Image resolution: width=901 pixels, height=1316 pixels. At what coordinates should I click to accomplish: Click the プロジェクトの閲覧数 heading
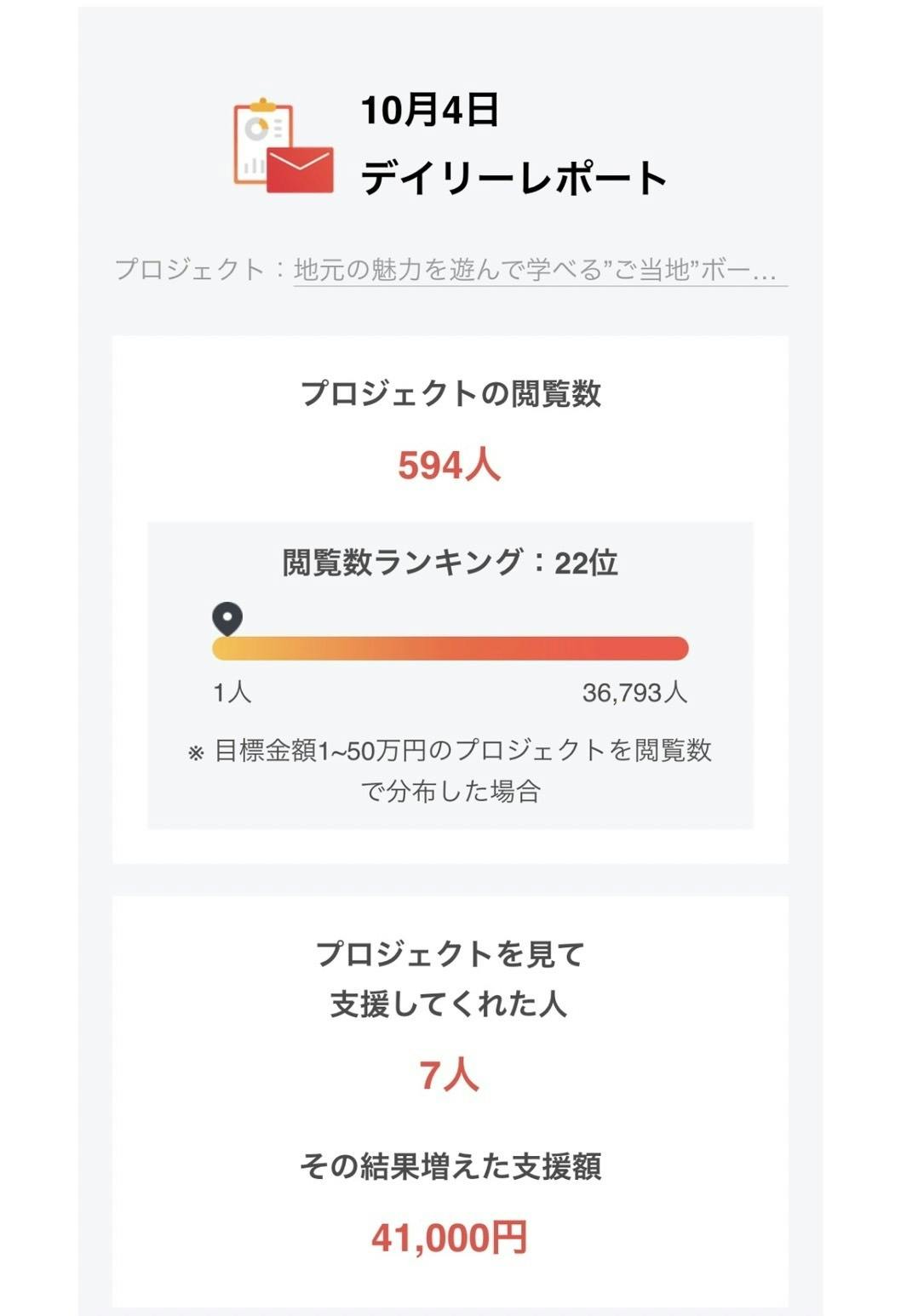[450, 393]
